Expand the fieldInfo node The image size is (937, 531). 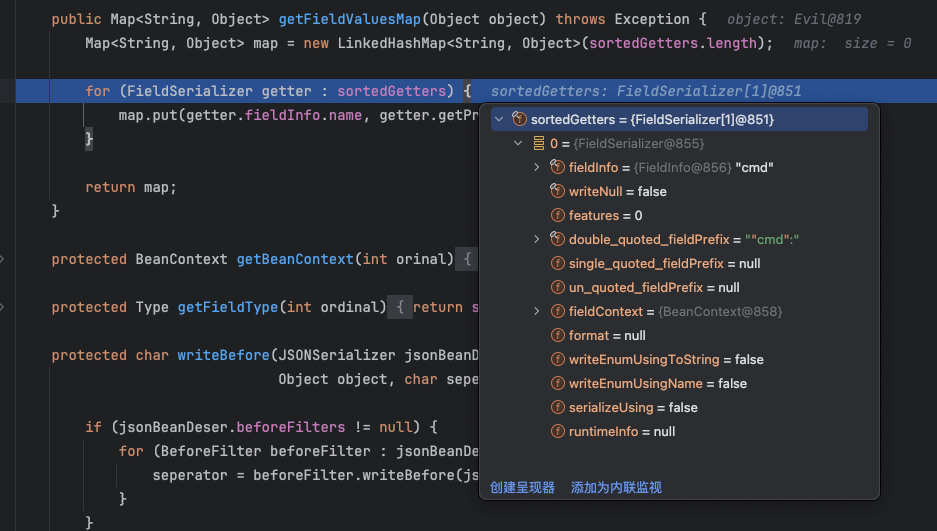[x=537, y=168]
